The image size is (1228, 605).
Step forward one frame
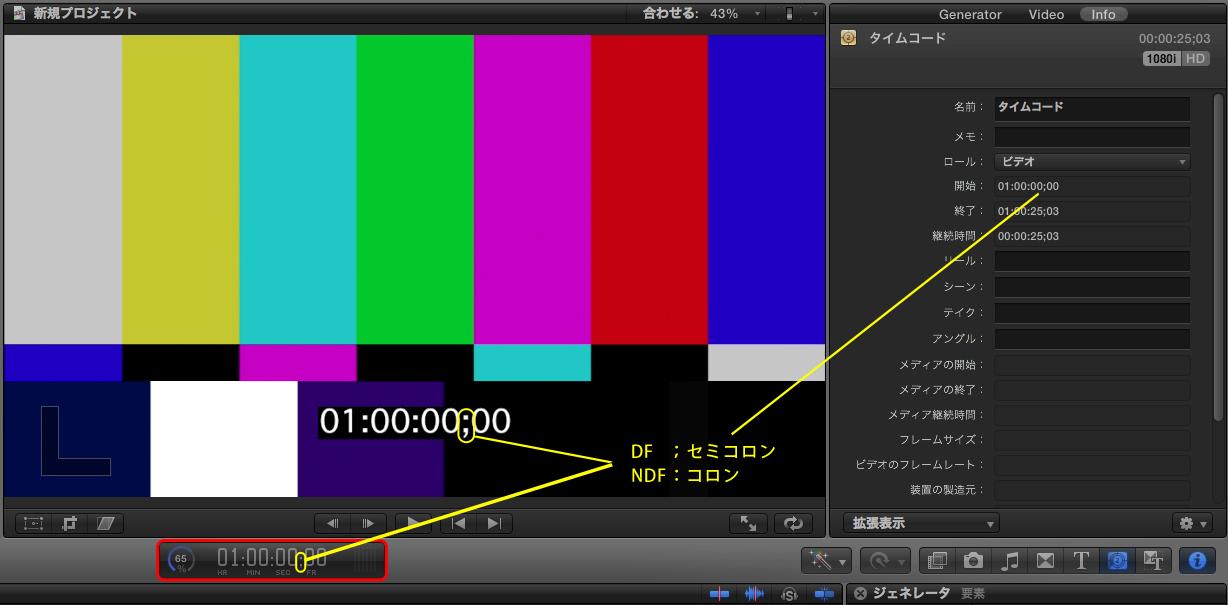pyautogui.click(x=368, y=523)
